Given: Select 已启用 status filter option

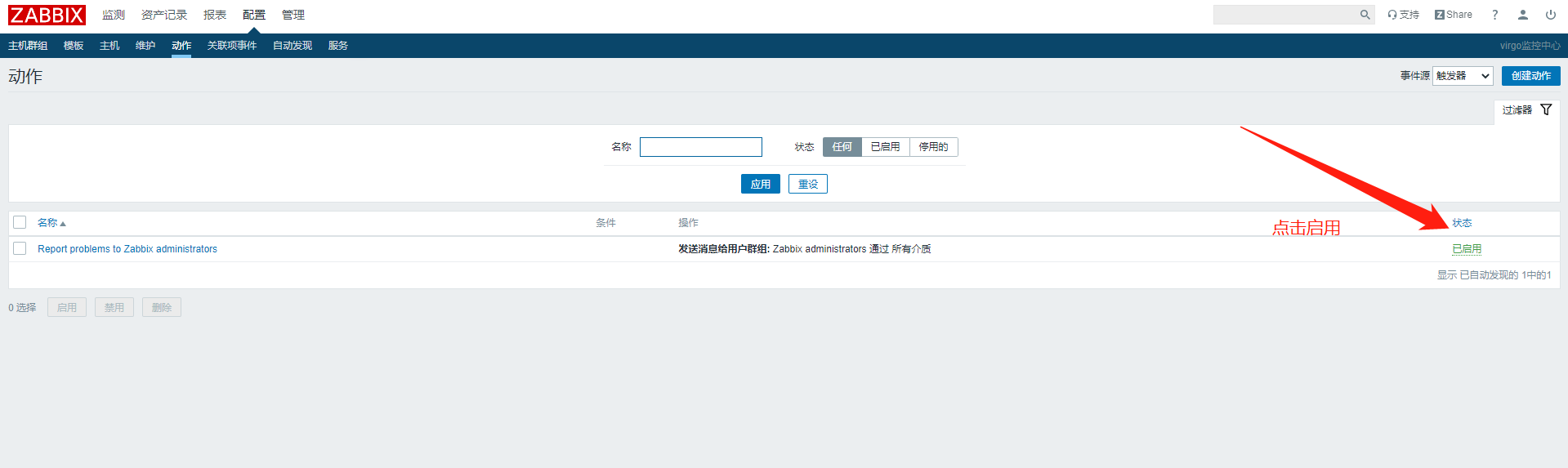Looking at the screenshot, I should [x=885, y=147].
